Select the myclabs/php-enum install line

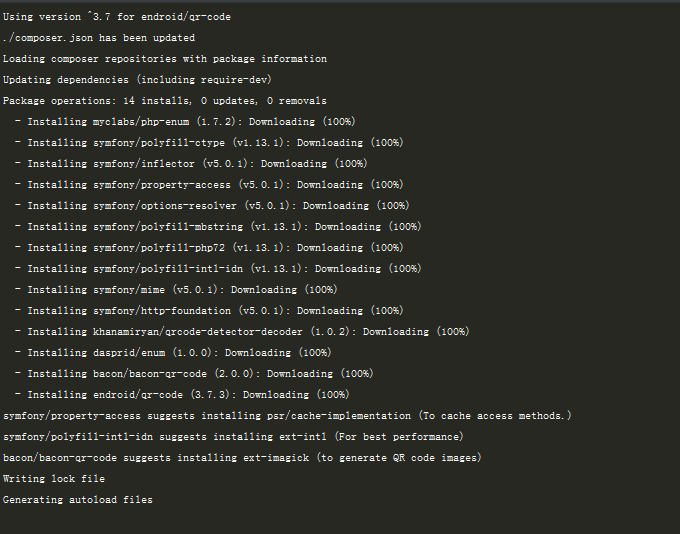(185, 122)
